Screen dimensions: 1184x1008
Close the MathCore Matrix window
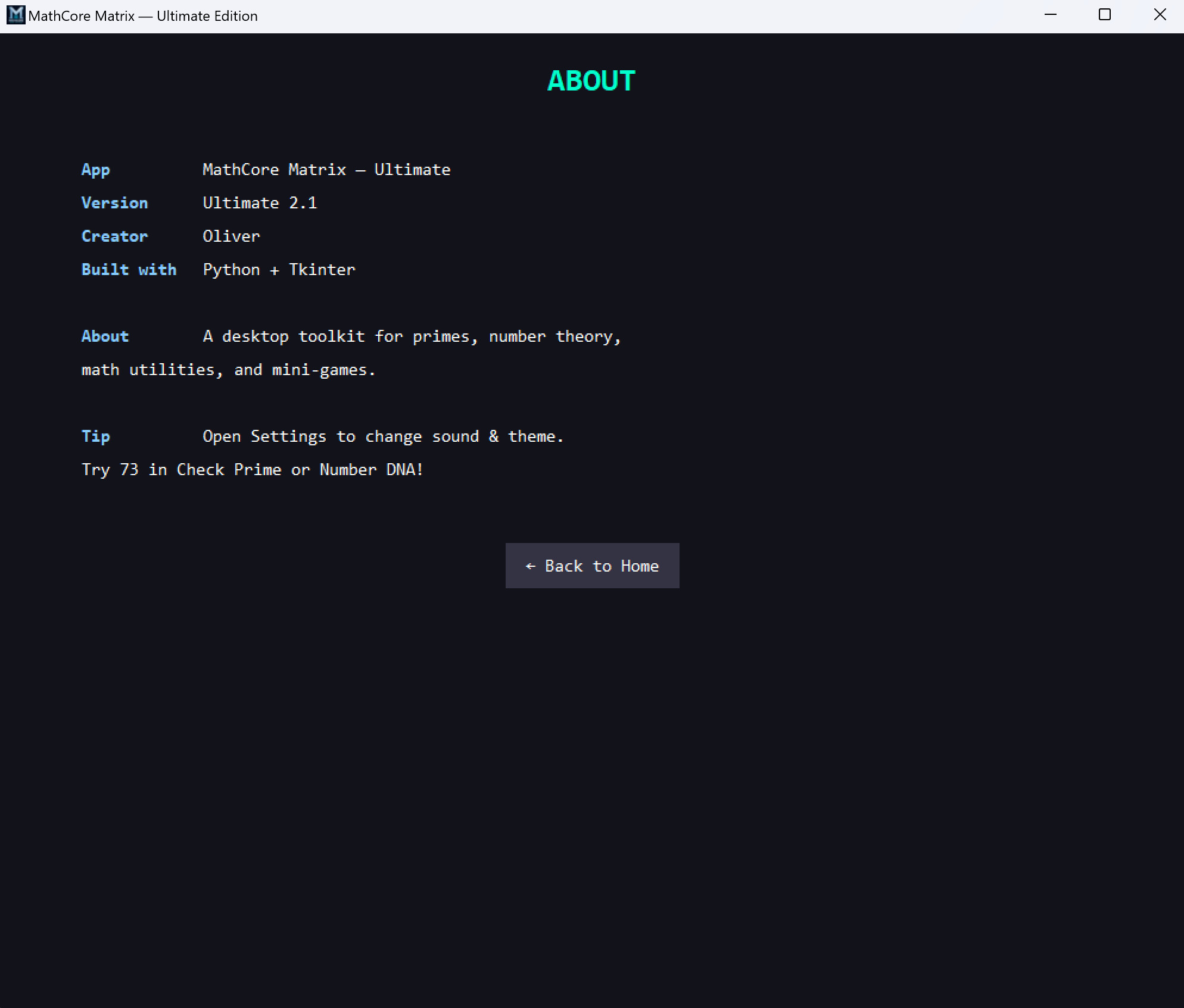click(1160, 15)
